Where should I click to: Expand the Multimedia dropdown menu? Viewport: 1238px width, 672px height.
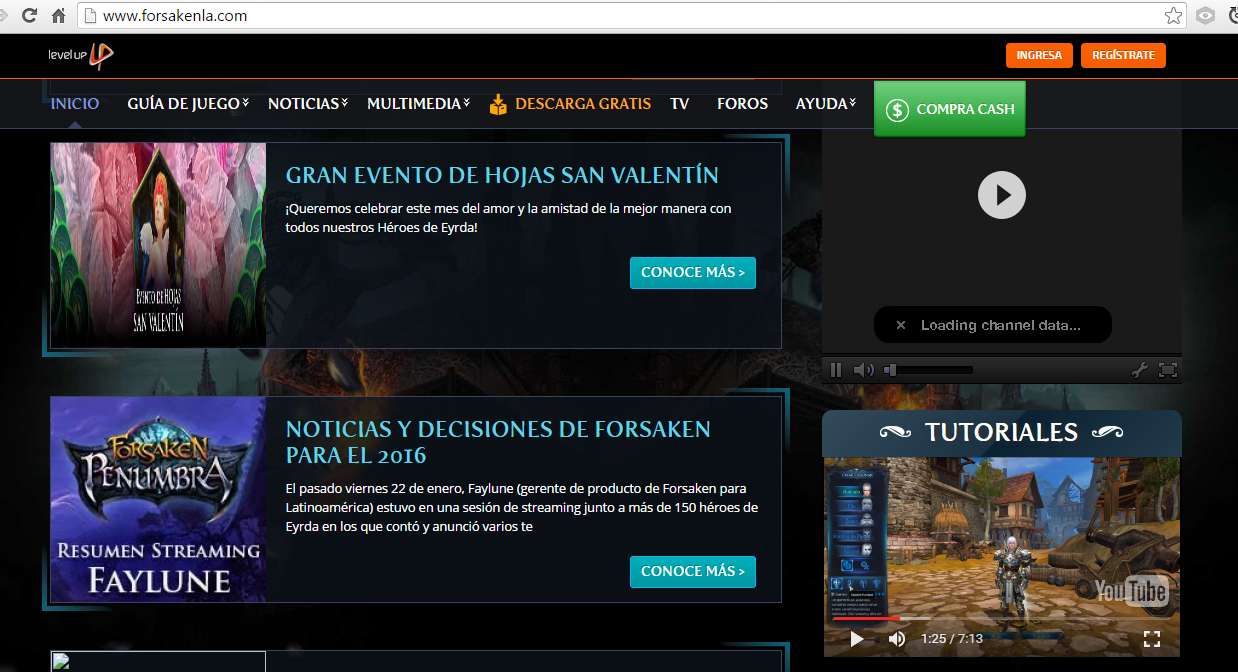[x=419, y=104]
